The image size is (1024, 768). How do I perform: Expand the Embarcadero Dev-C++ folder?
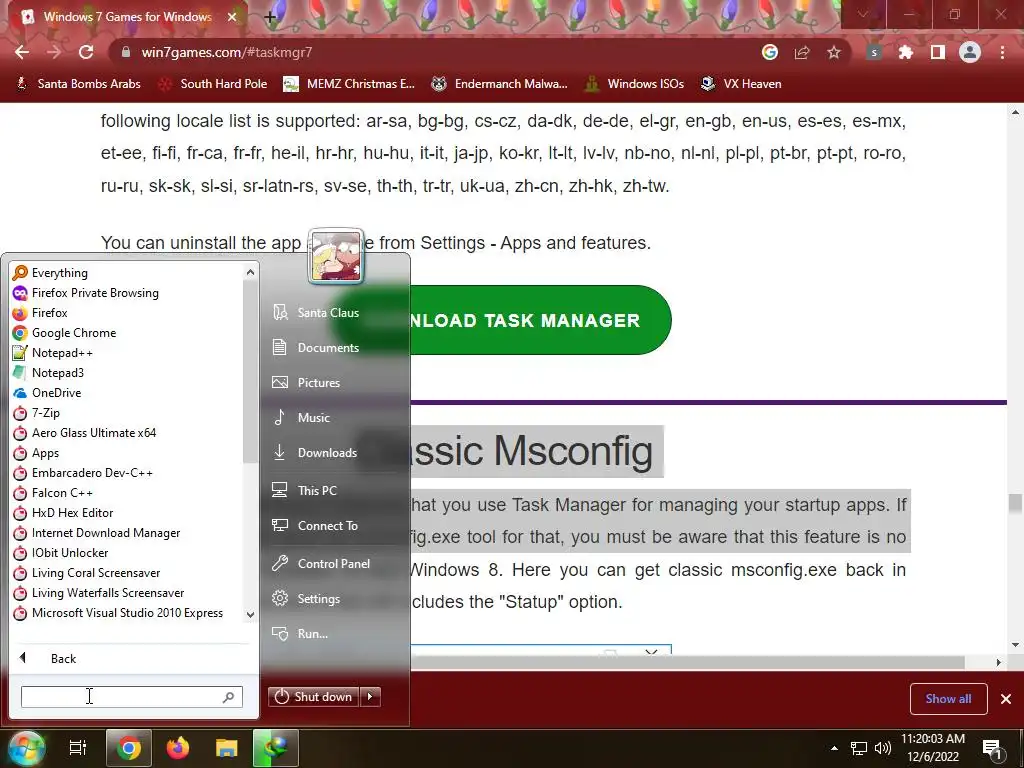point(83,473)
